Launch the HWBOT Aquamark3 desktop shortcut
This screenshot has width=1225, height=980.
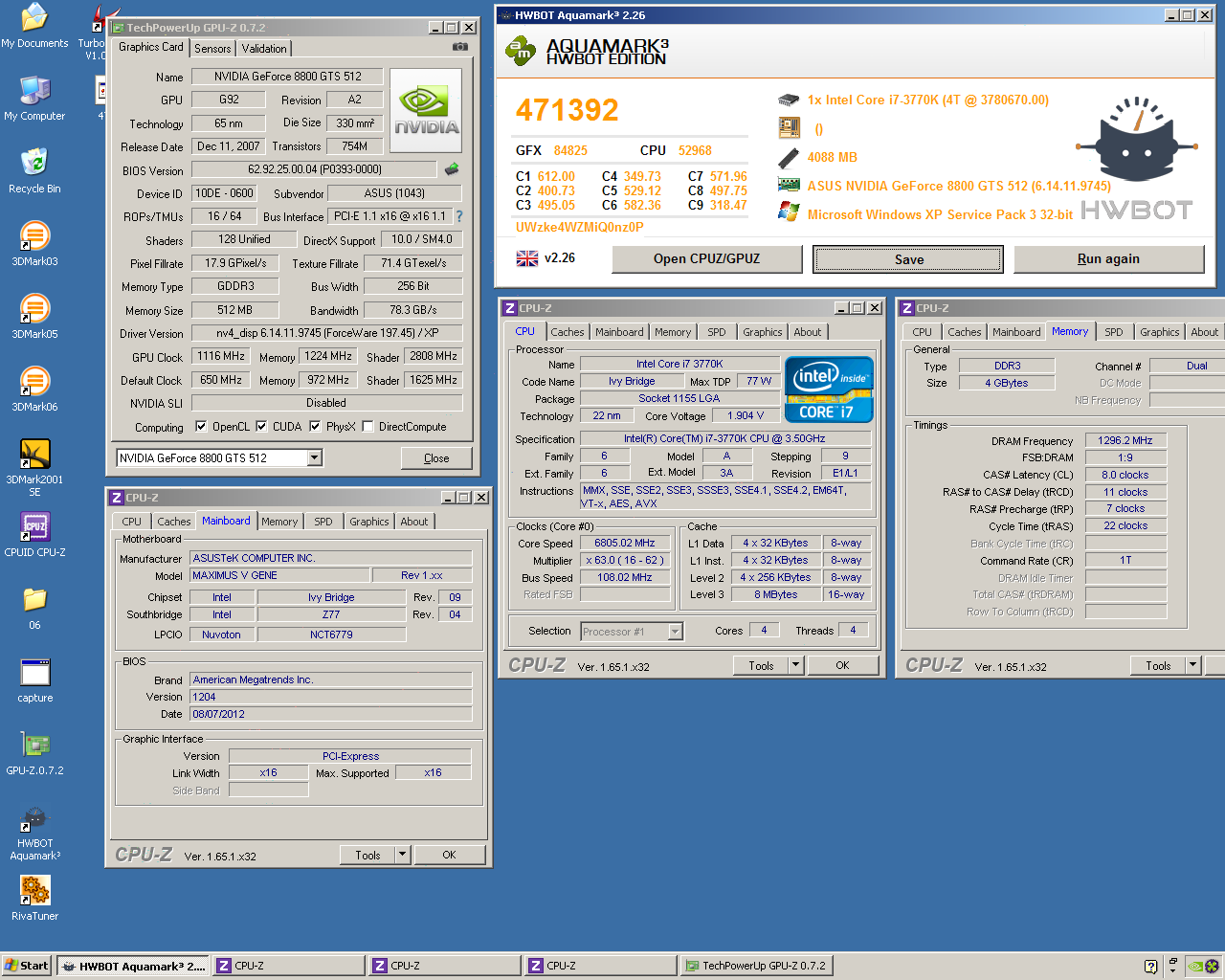34,832
